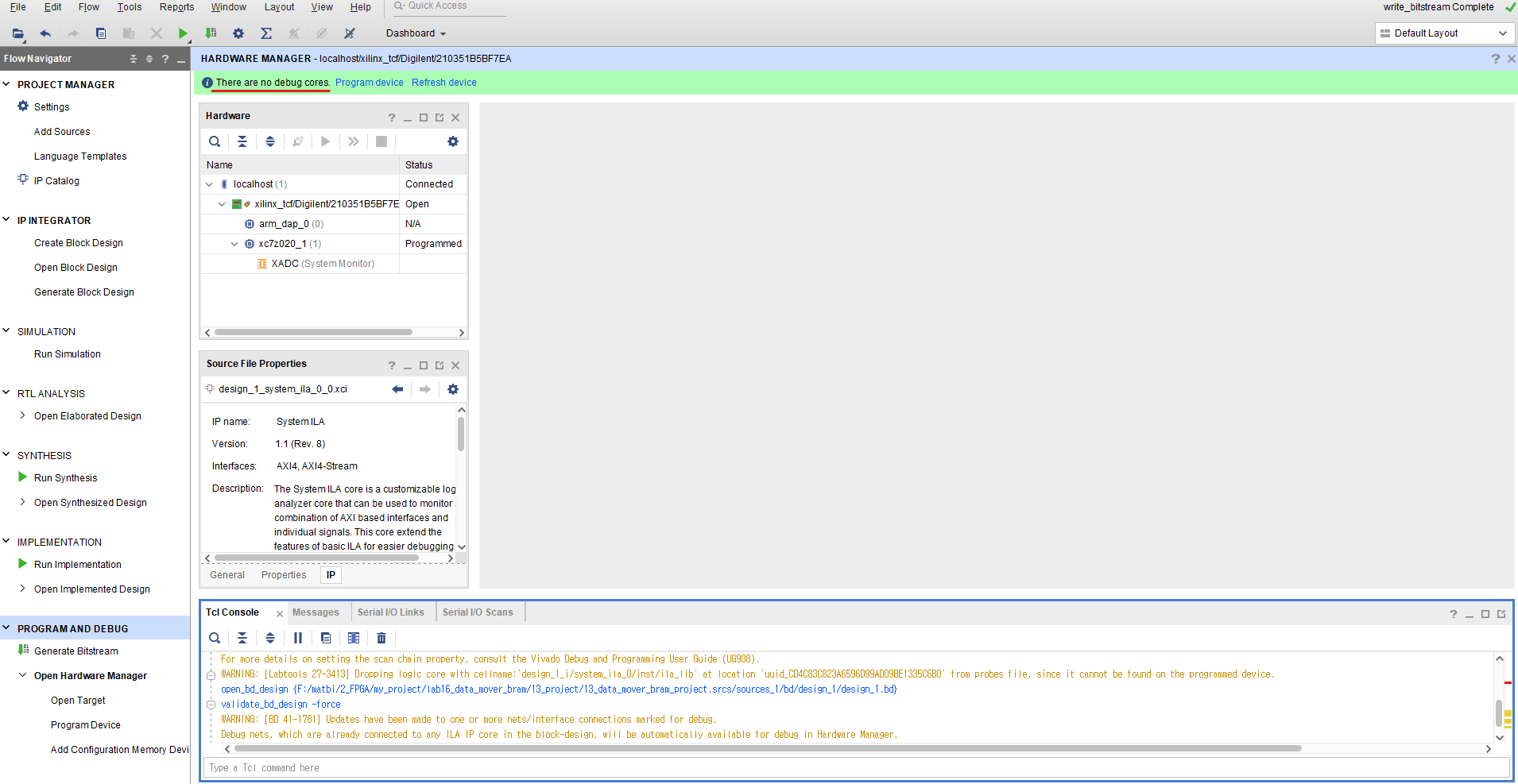Collapse the xc7z020_1 device node

point(234,244)
